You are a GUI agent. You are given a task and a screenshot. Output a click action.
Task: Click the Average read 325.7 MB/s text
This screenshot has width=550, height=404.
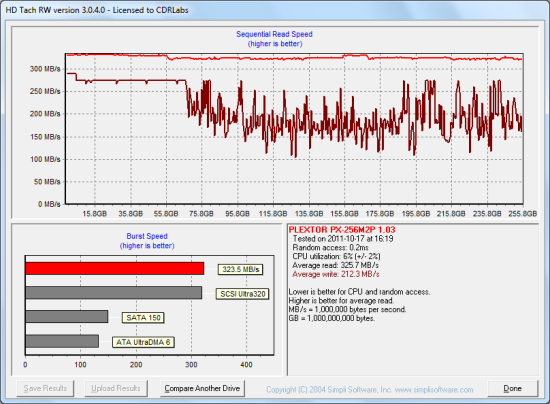335,265
